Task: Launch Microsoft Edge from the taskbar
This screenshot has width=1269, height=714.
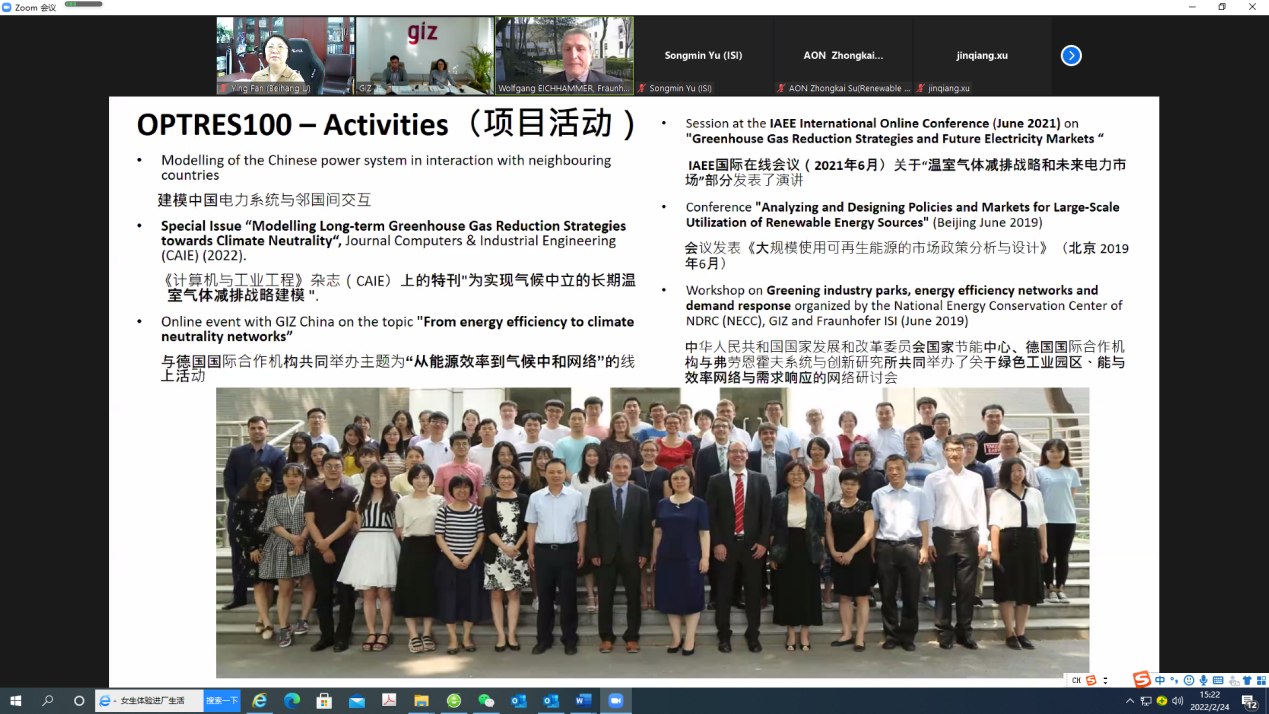Action: (x=292, y=701)
